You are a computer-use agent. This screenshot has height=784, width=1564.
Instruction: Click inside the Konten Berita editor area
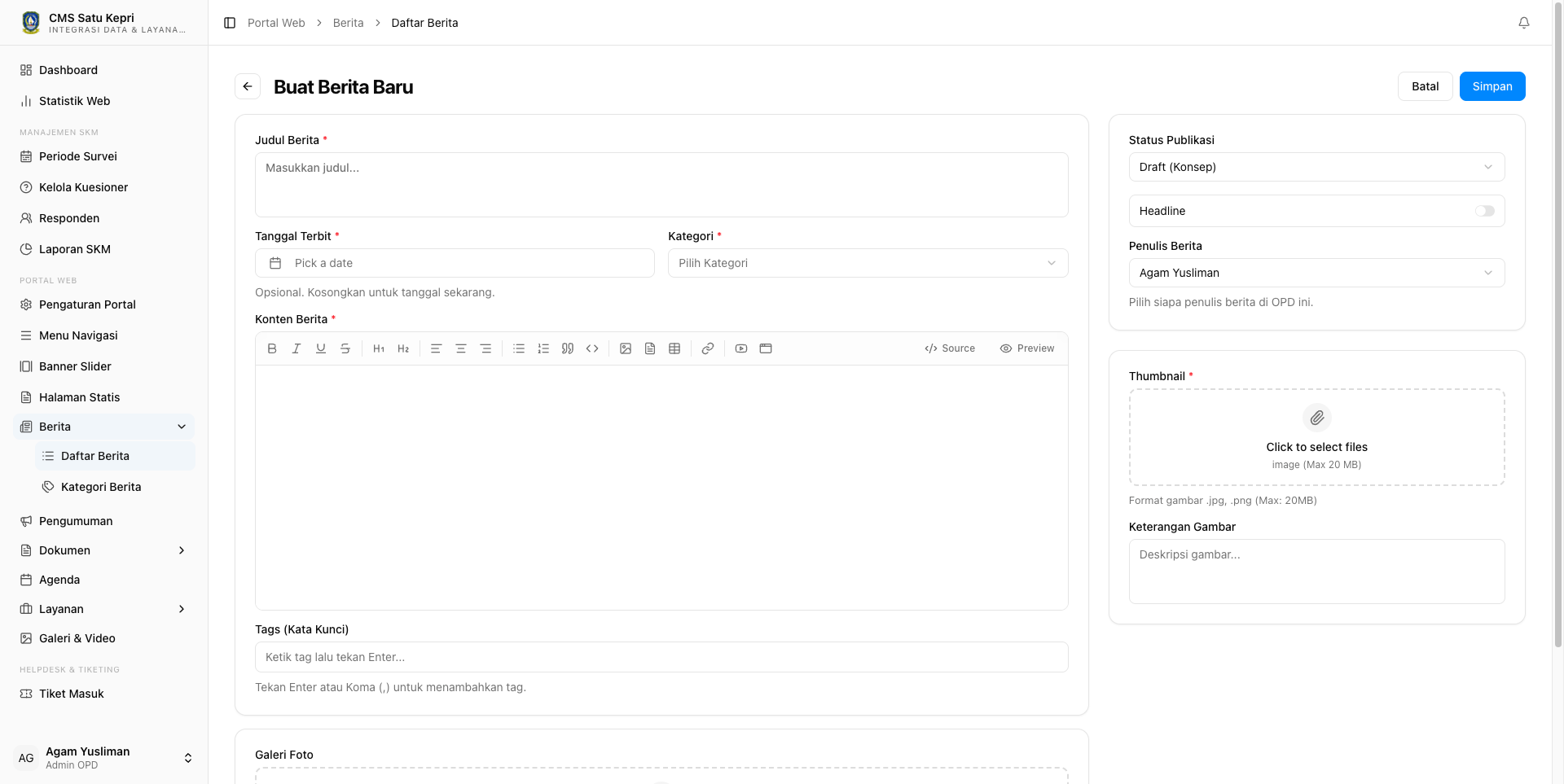click(x=661, y=487)
